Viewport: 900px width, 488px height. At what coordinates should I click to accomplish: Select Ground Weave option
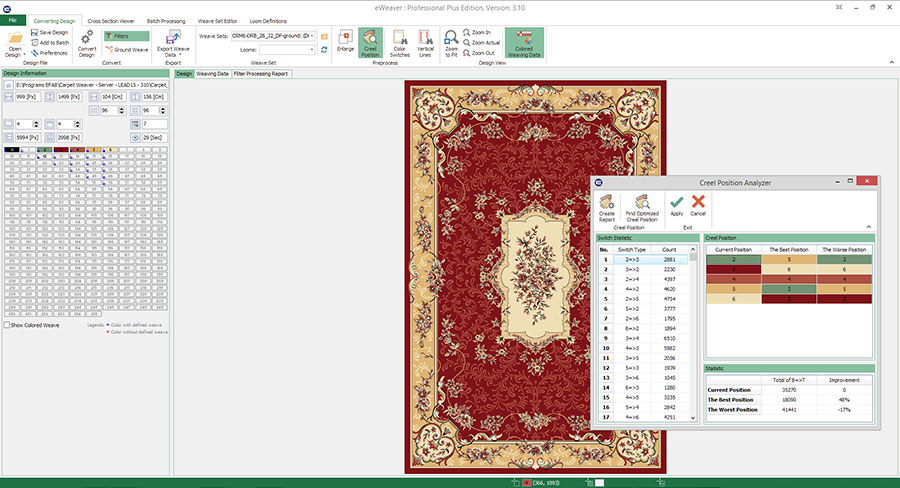click(x=127, y=50)
